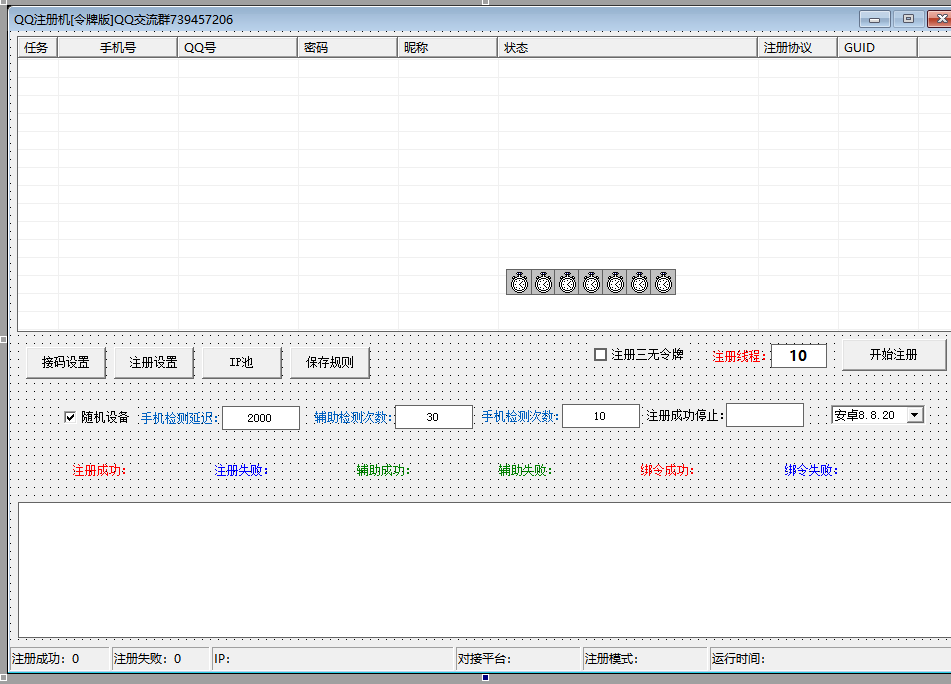Screen dimensions: 951x684
Task: Open the 注册设置 dialog
Action: (153, 363)
